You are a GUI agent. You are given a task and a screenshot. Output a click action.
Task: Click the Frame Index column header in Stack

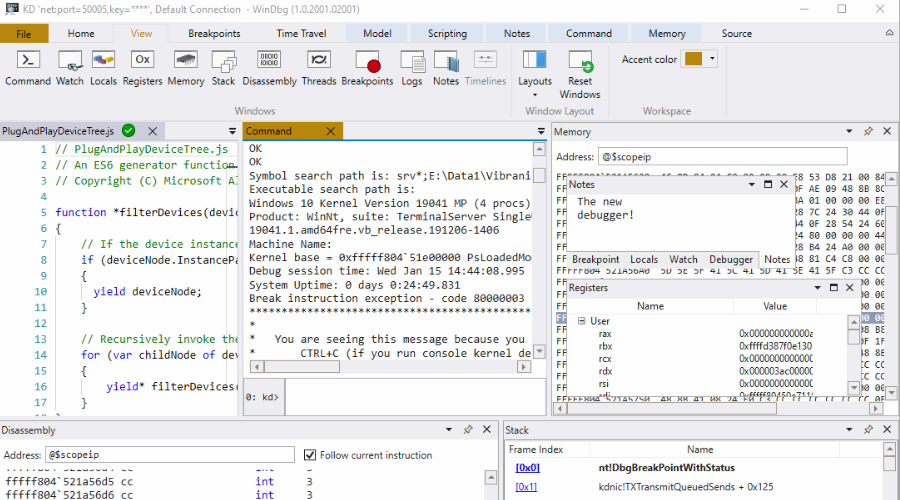tap(536, 449)
